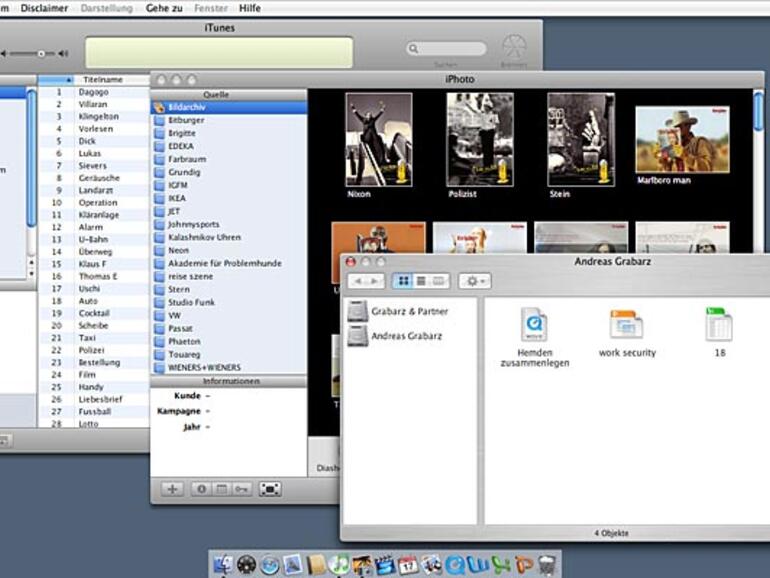Open the Finder action gear dropdown

[x=474, y=282]
